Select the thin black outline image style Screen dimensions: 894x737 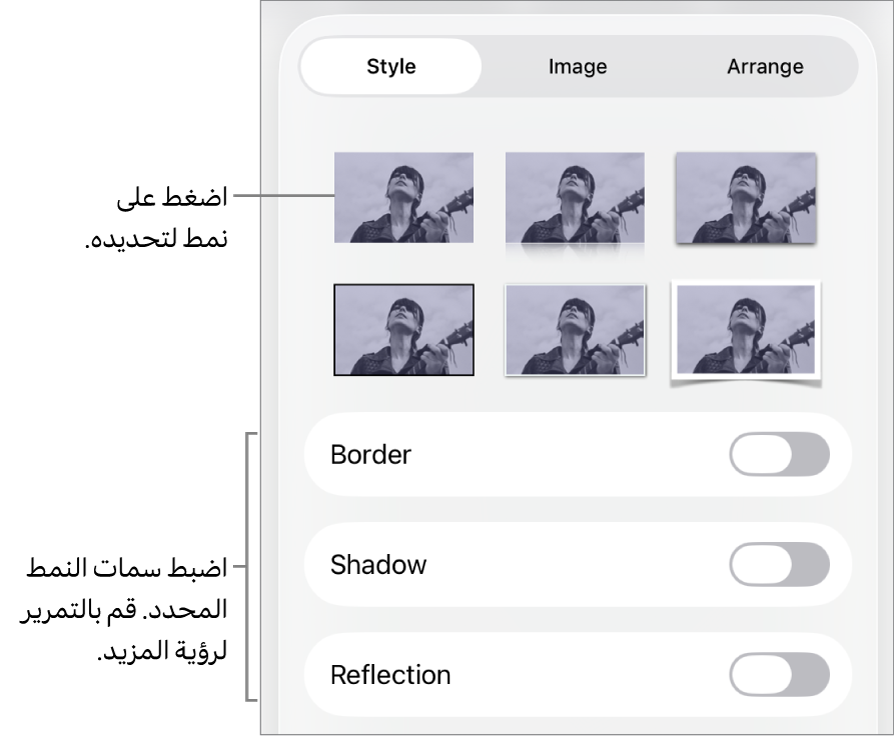click(403, 329)
